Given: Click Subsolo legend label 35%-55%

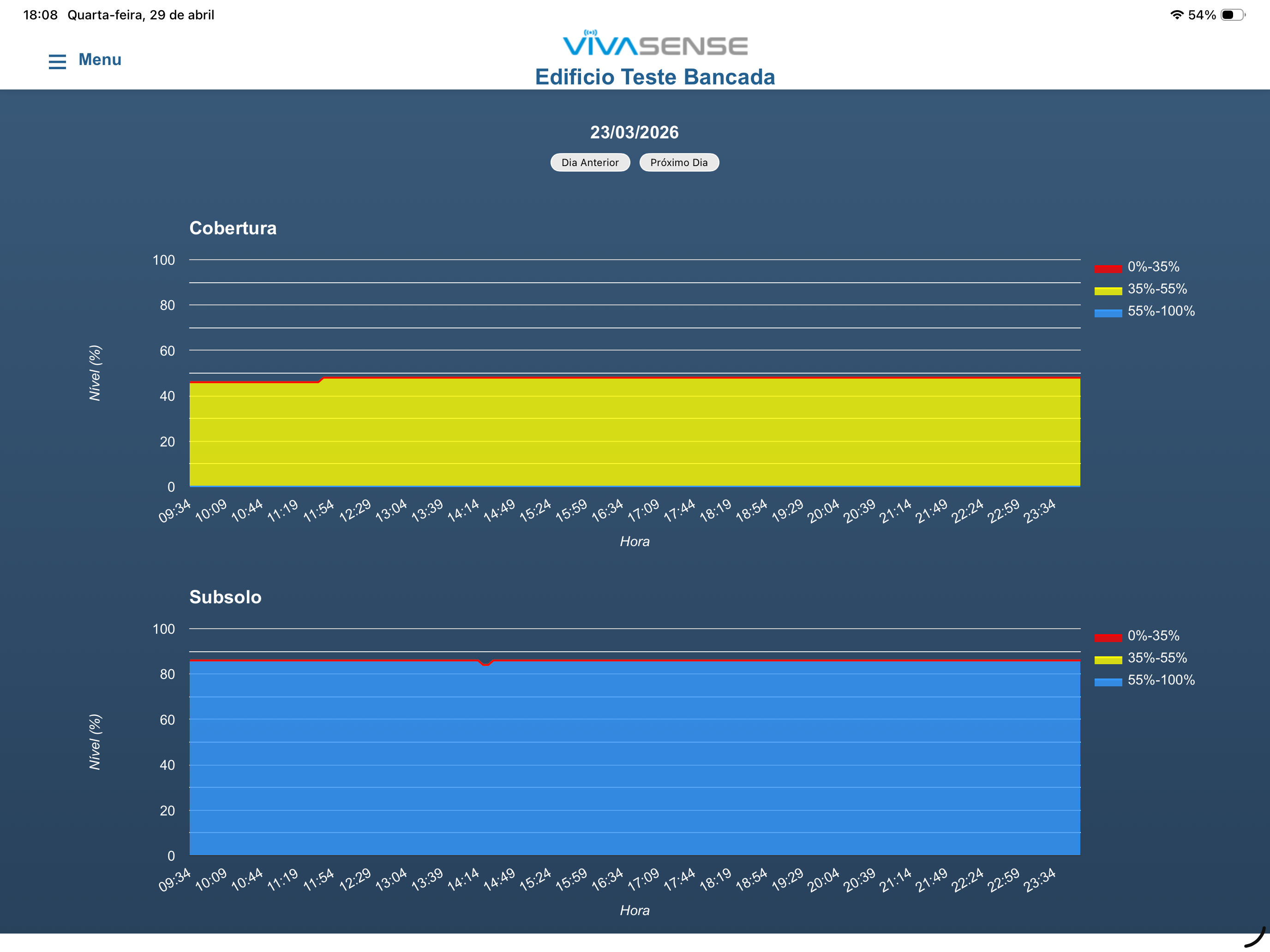Looking at the screenshot, I should (1157, 658).
